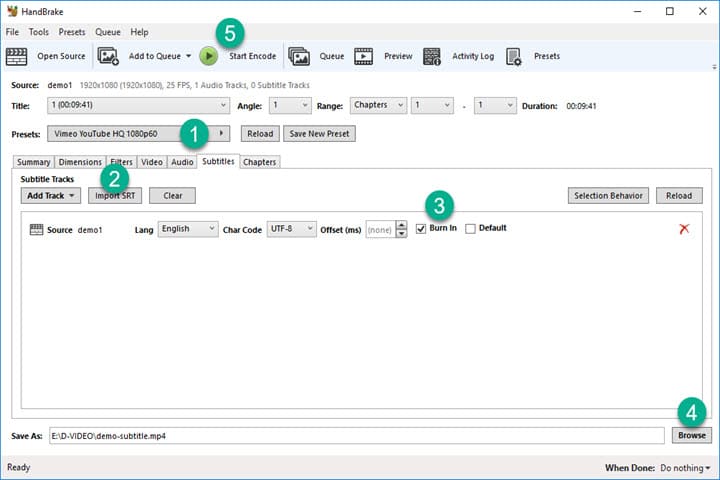This screenshot has height=480, width=720.
Task: Click the Browse button
Action: pos(691,435)
